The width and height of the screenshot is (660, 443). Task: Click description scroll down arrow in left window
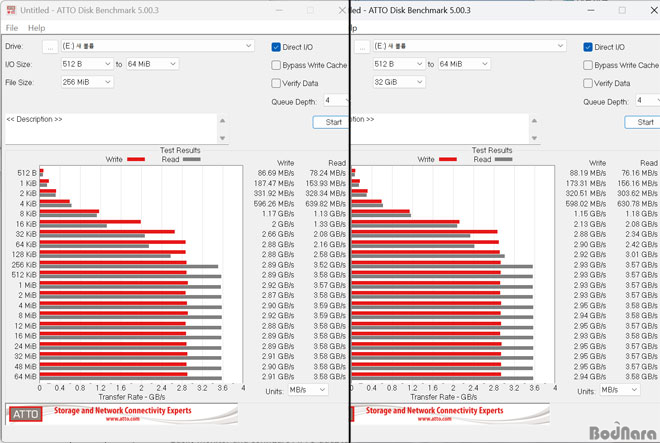tap(223, 138)
